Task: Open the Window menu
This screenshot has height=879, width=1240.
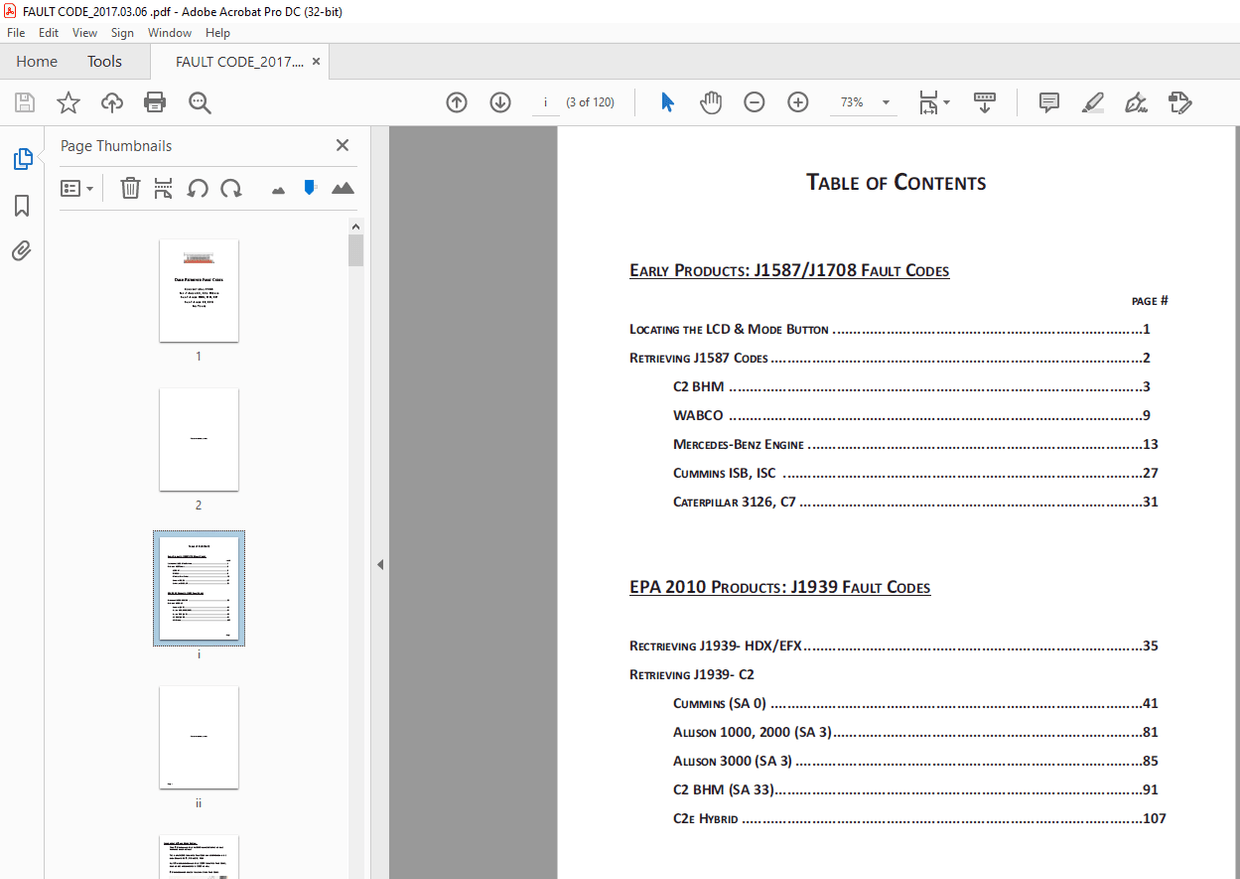Action: (170, 33)
